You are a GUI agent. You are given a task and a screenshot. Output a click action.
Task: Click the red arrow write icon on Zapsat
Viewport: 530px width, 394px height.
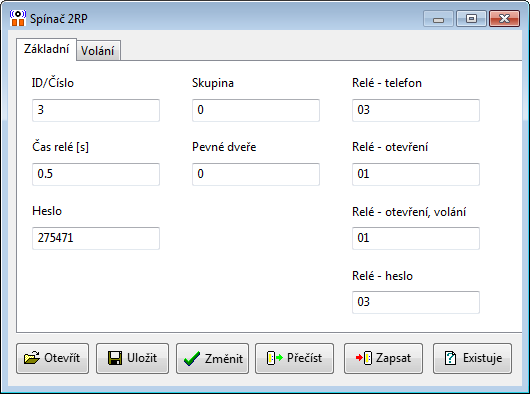pyautogui.click(x=364, y=358)
